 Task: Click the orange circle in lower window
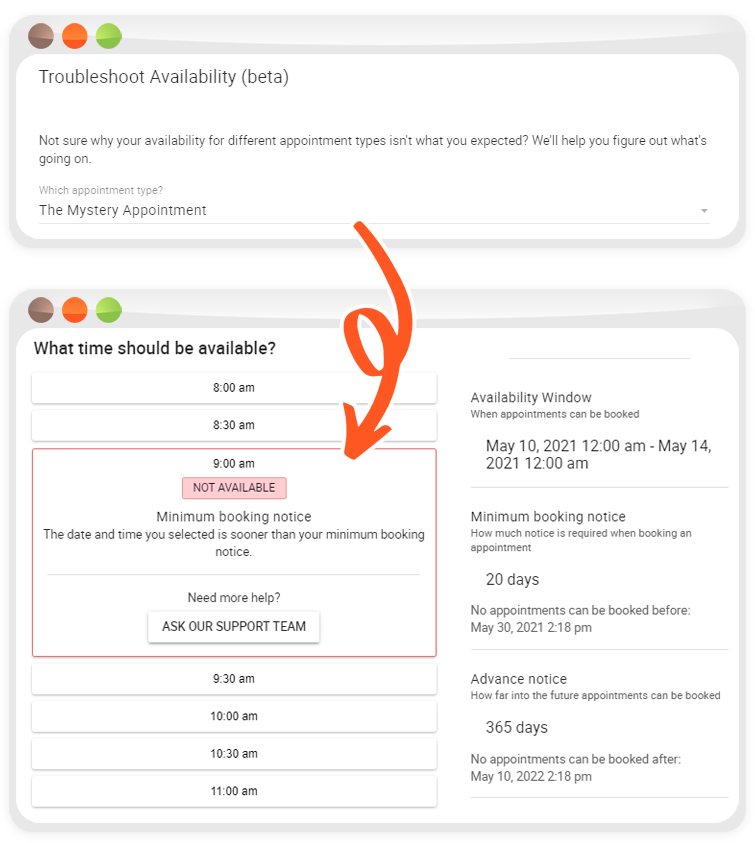75,310
